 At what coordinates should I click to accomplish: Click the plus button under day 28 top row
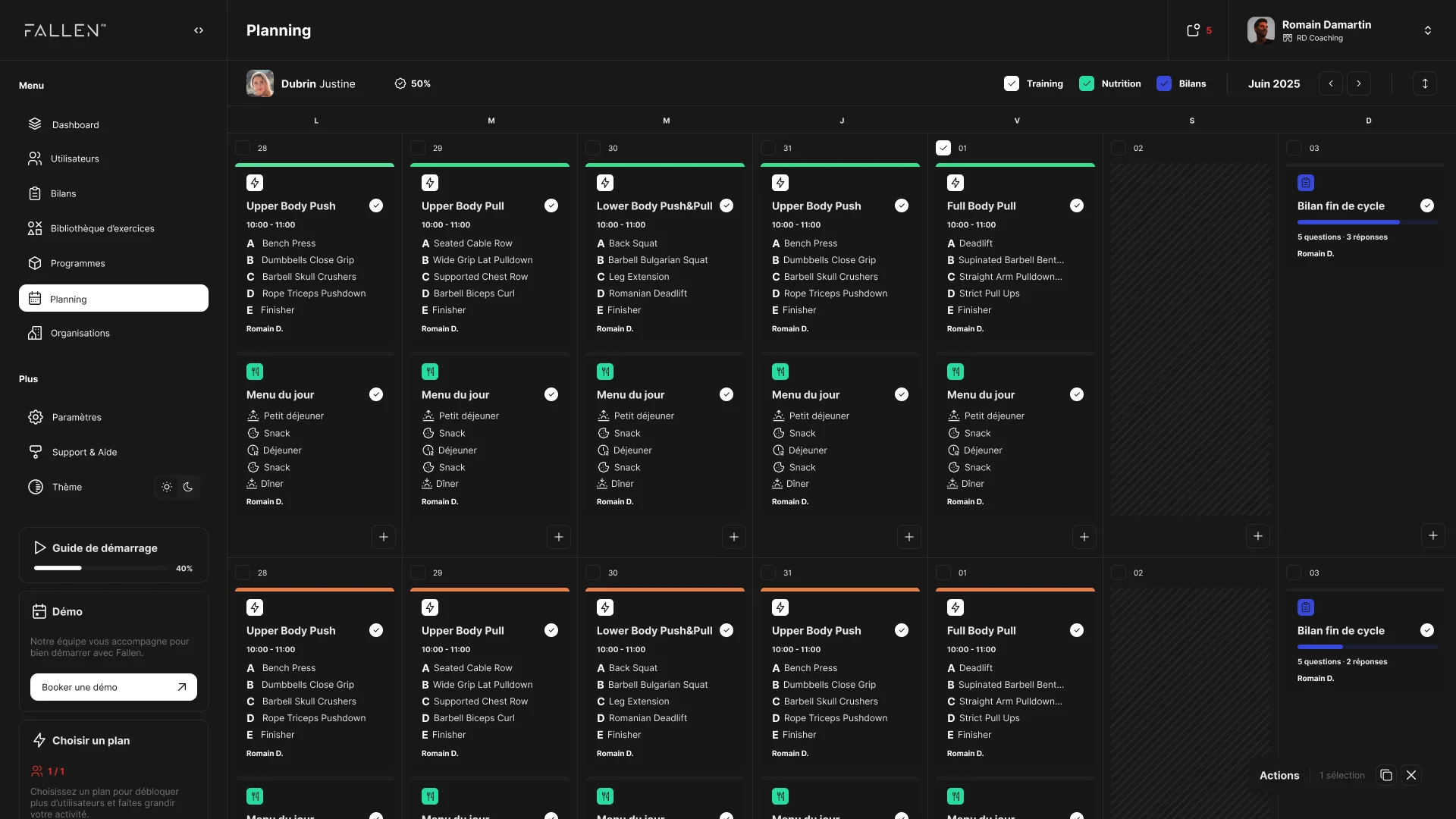(x=384, y=537)
